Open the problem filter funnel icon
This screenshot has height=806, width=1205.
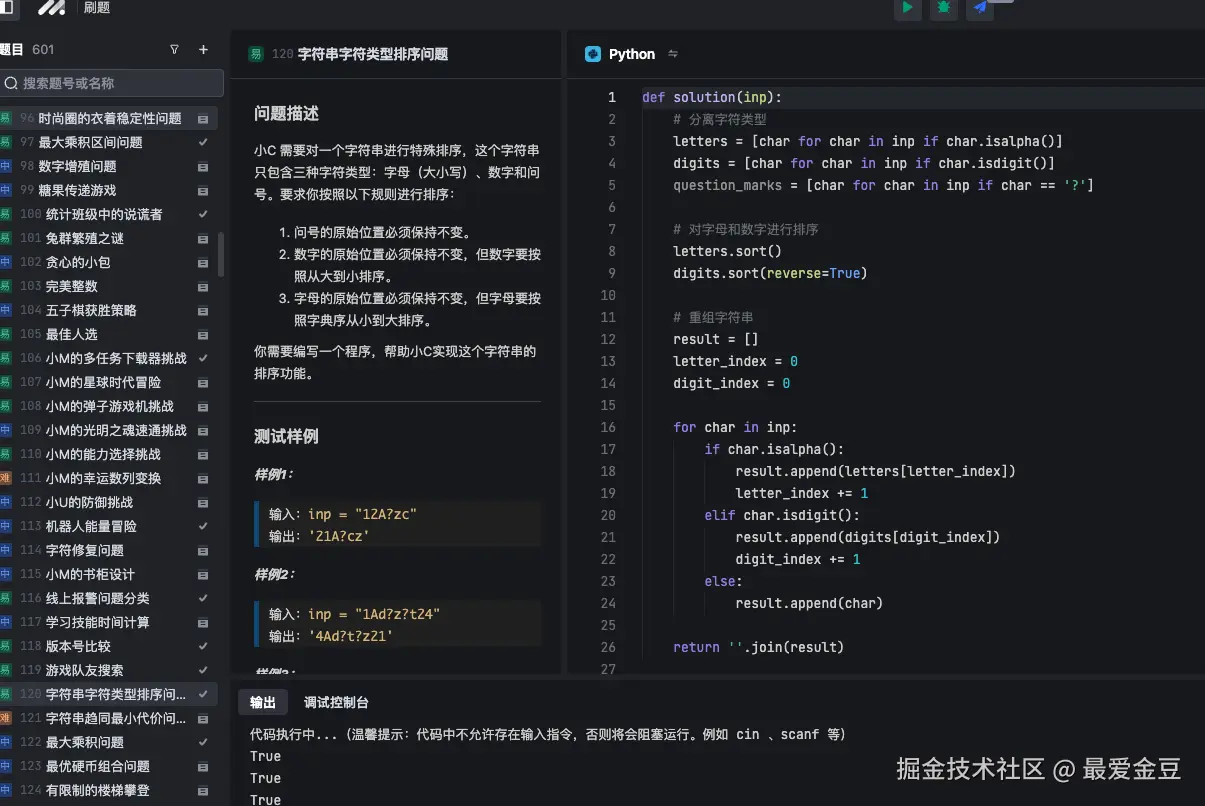pos(174,48)
